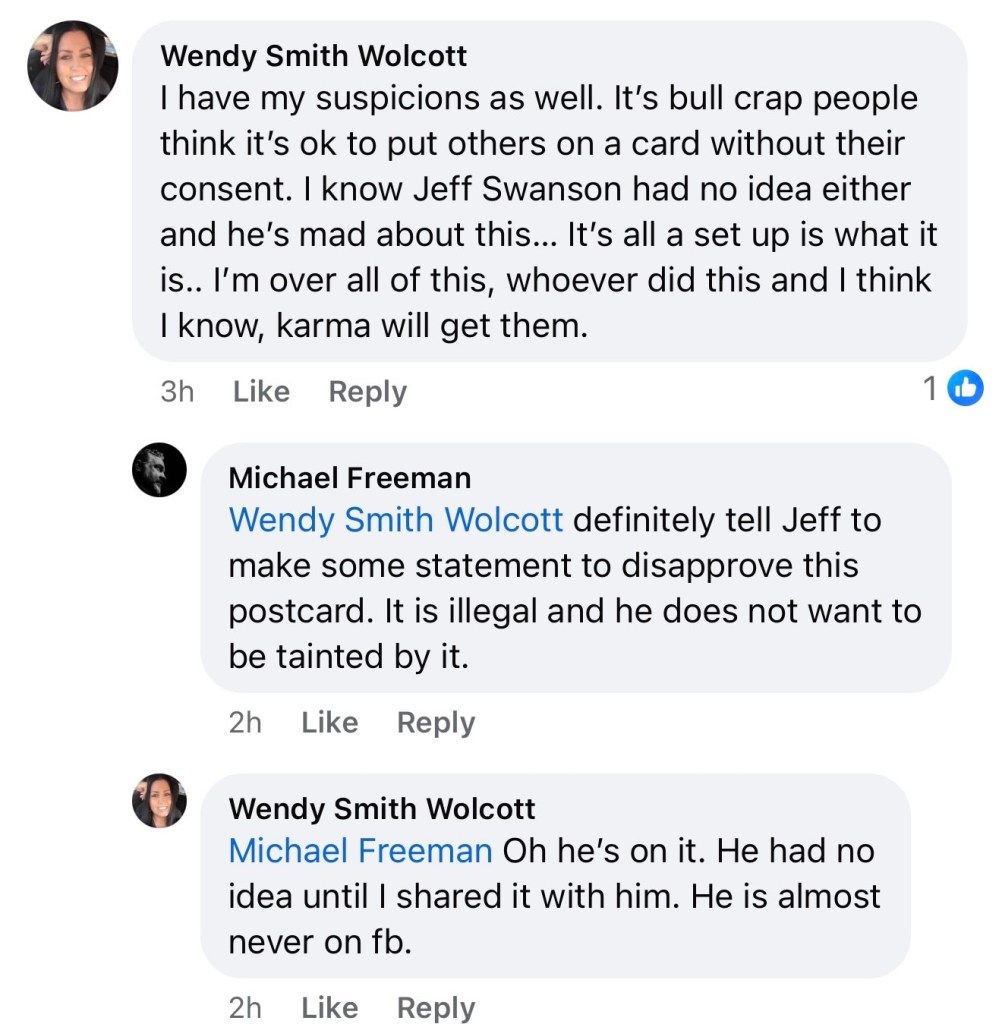Click the blue Wendy Smith Wolcott mention link
This screenshot has width=1002, height=1024.
coord(396,520)
